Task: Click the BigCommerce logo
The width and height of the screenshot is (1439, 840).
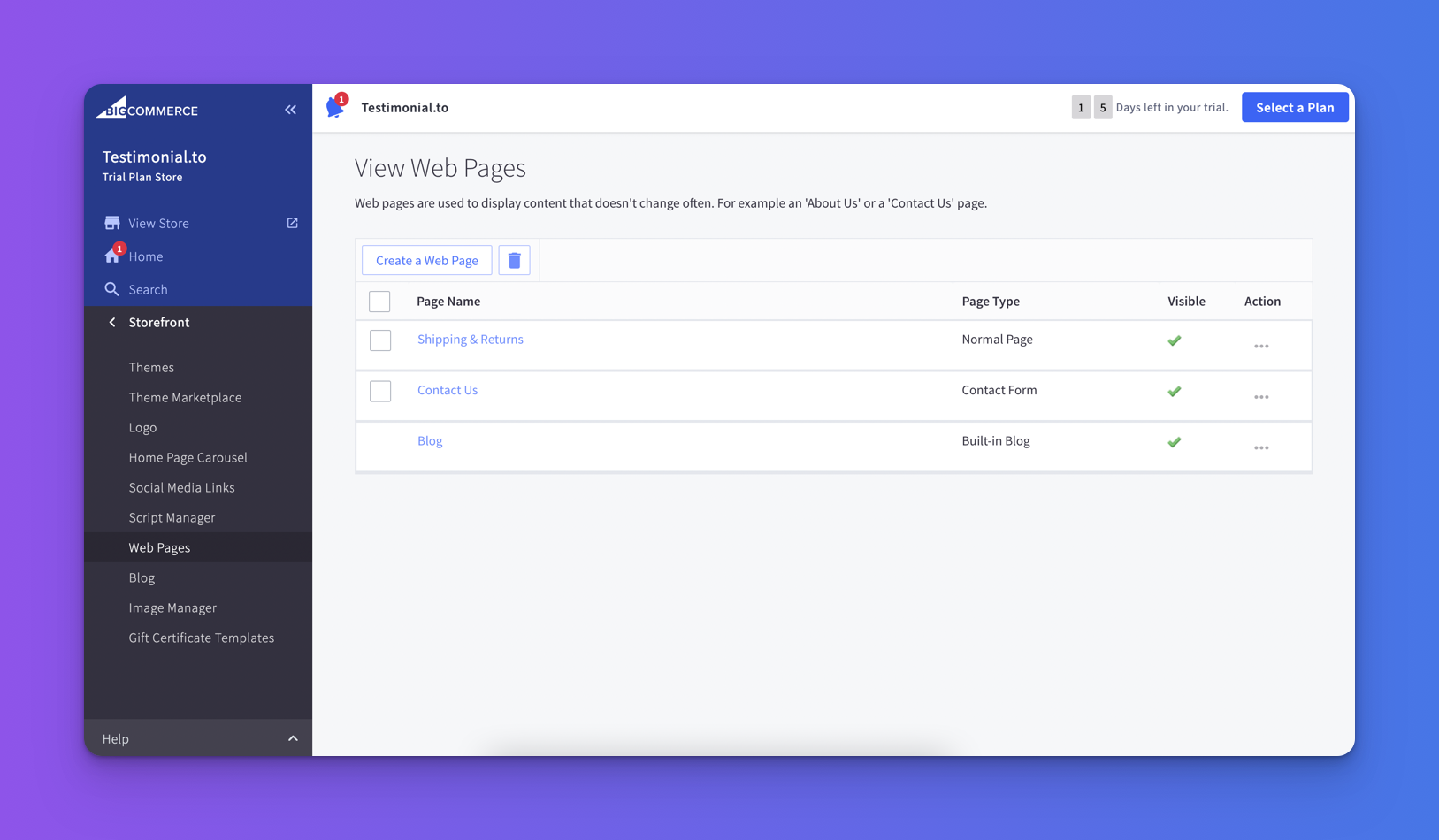Action: click(147, 109)
